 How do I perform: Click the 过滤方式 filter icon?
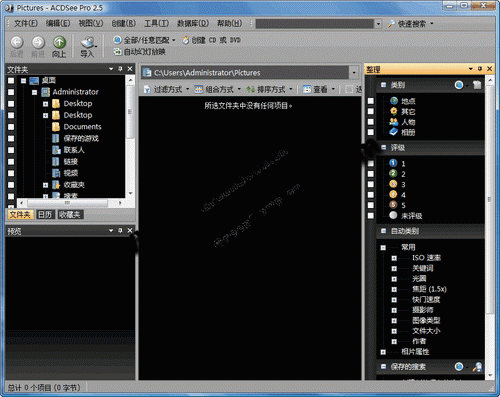click(x=147, y=89)
